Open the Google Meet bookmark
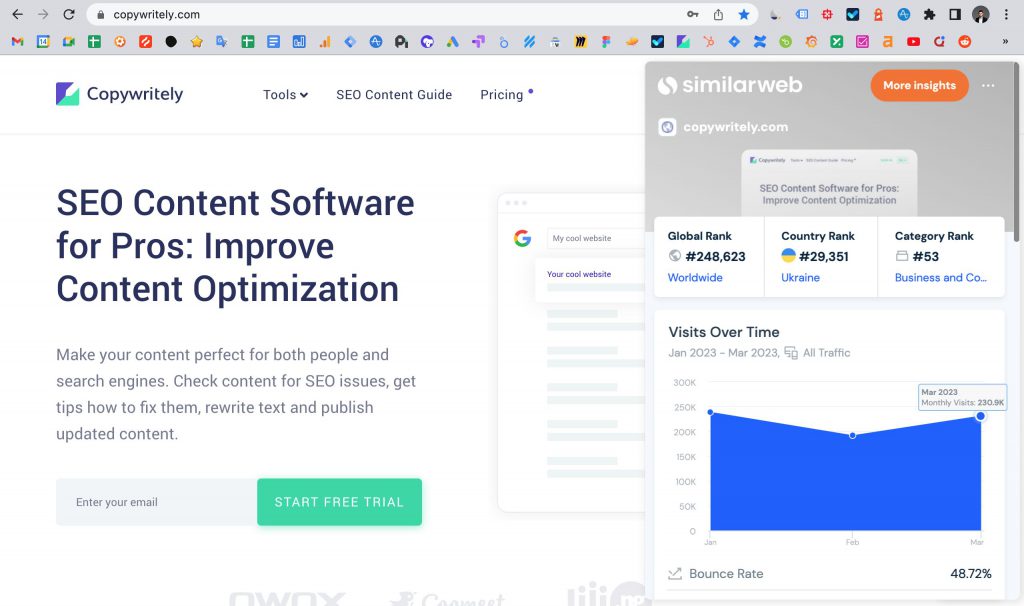The width and height of the screenshot is (1024, 606). [69, 42]
